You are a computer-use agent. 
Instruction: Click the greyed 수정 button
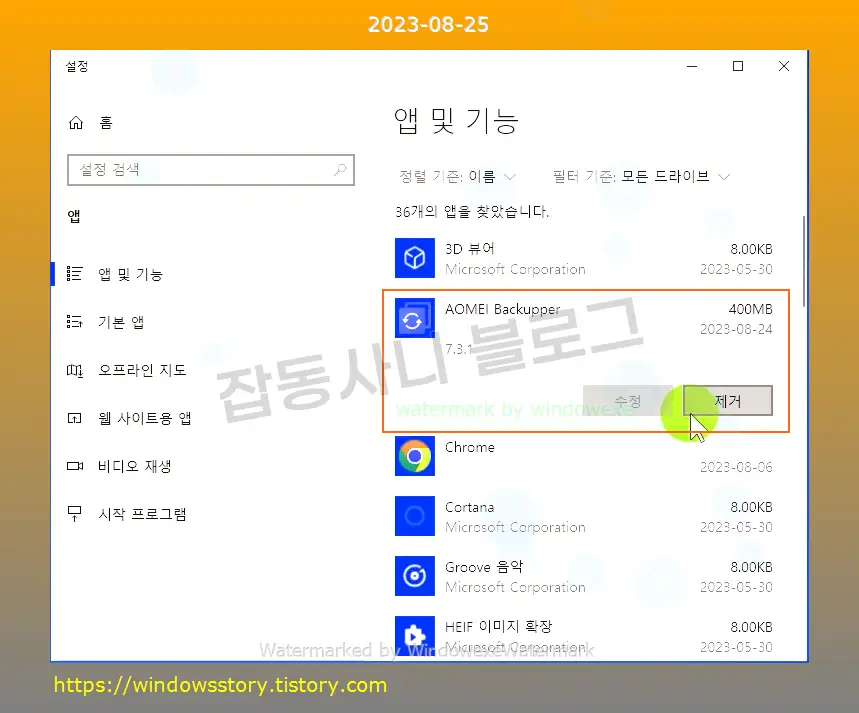click(x=628, y=401)
